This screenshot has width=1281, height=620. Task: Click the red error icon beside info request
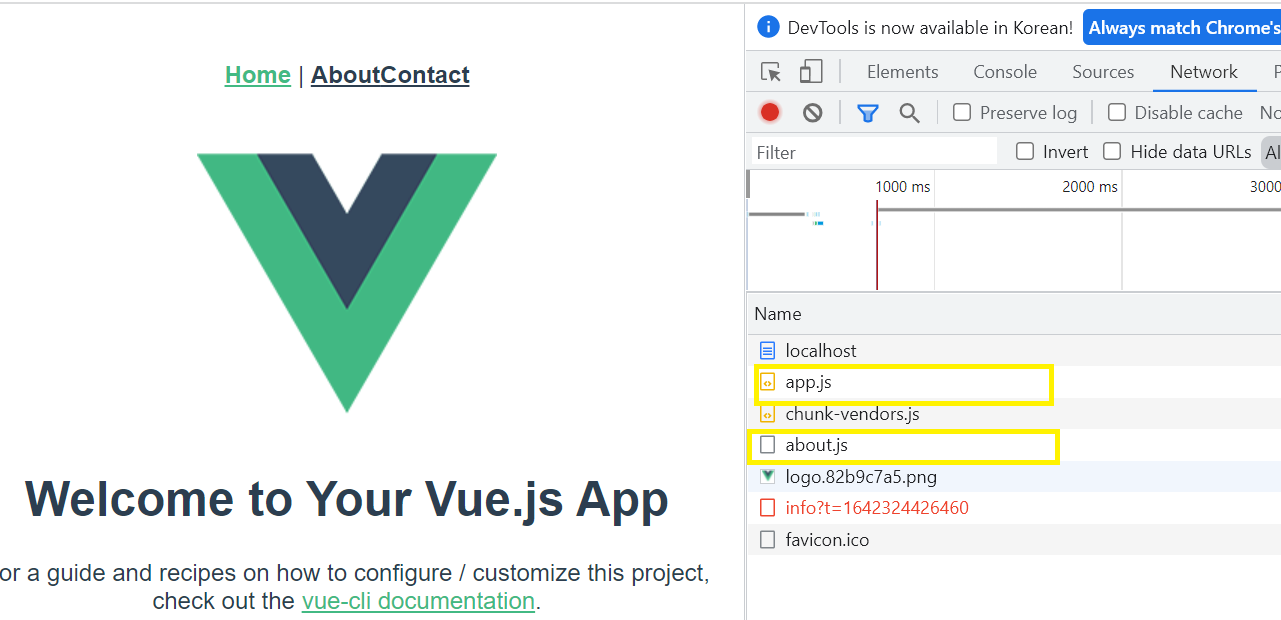(x=767, y=508)
